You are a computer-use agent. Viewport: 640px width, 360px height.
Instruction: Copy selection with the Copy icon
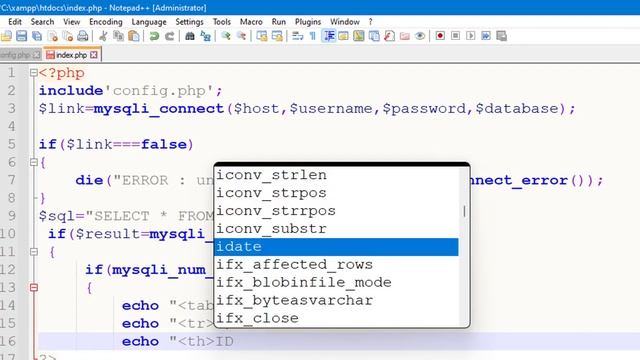pos(118,36)
